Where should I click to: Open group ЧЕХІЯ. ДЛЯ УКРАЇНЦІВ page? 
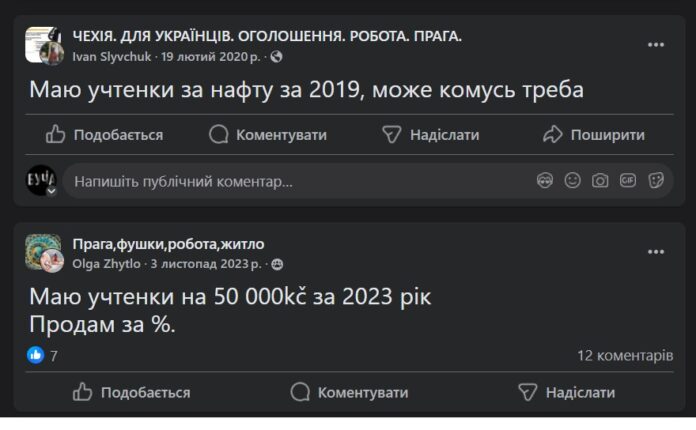pyautogui.click(x=267, y=36)
